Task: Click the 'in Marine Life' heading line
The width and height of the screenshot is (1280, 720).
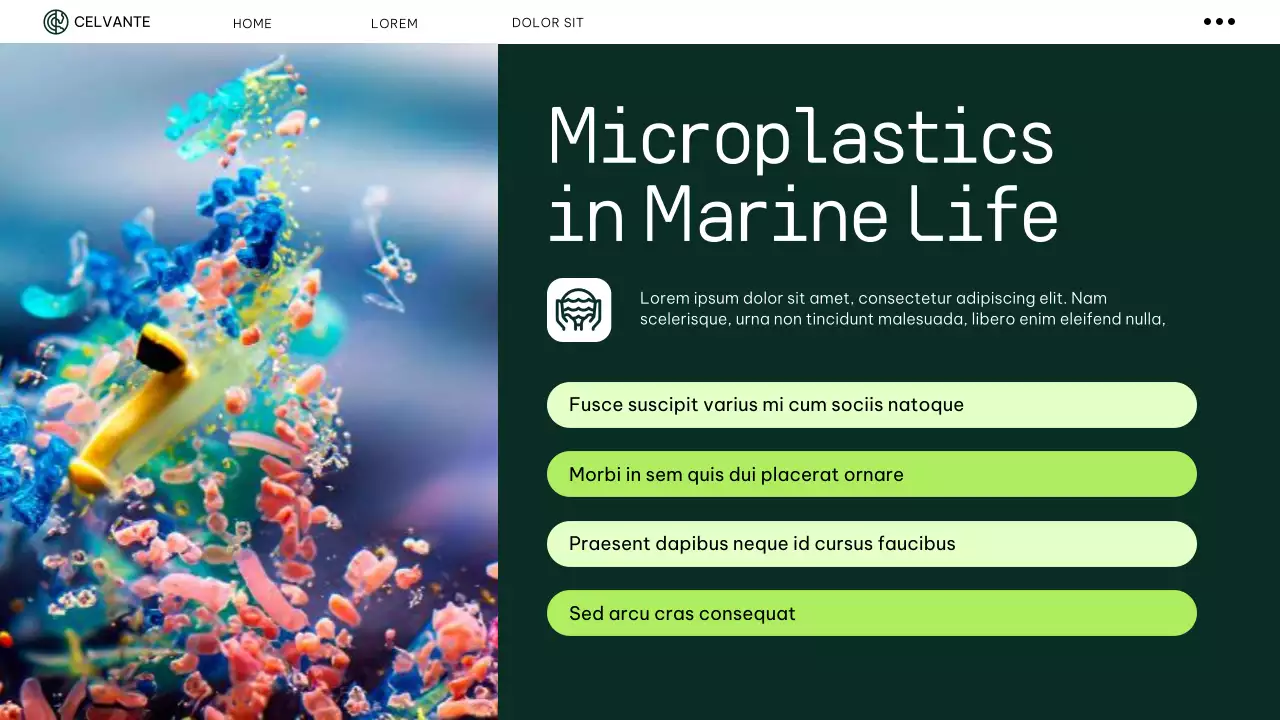Action: point(803,213)
